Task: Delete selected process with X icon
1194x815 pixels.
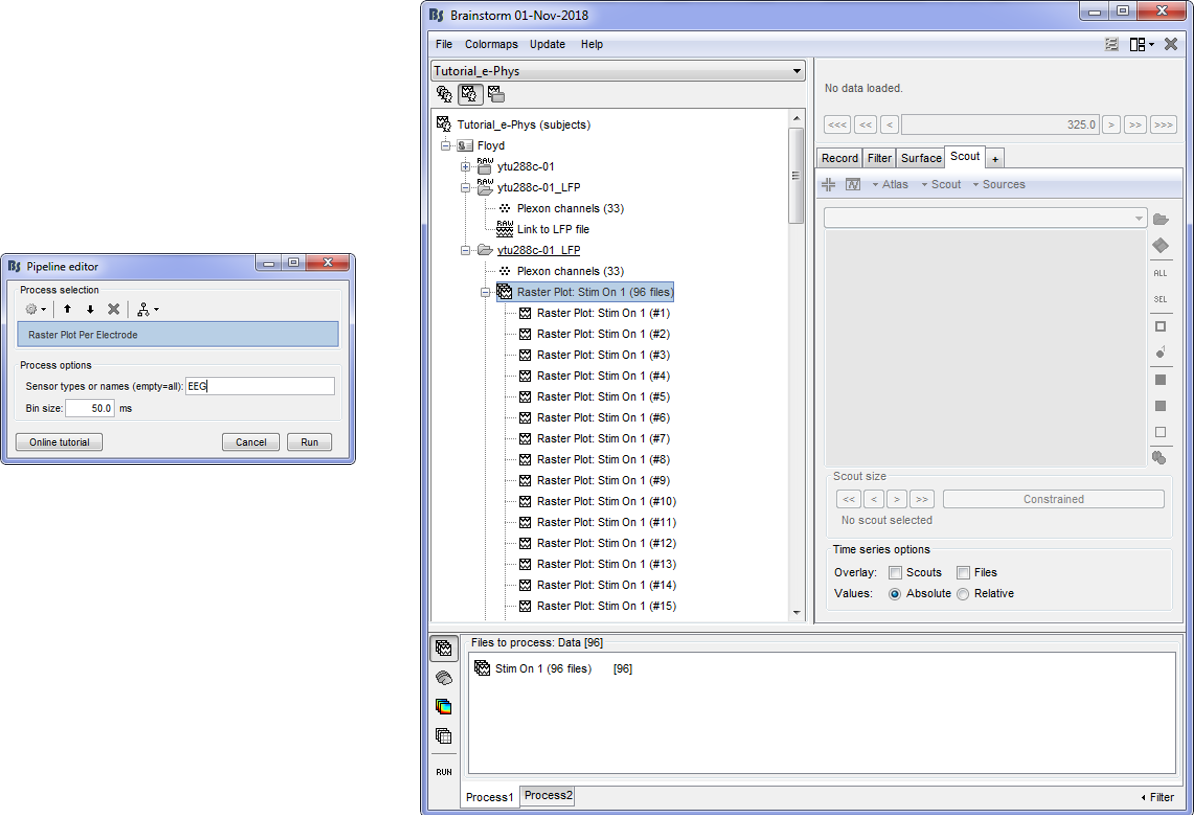Action: pos(113,310)
